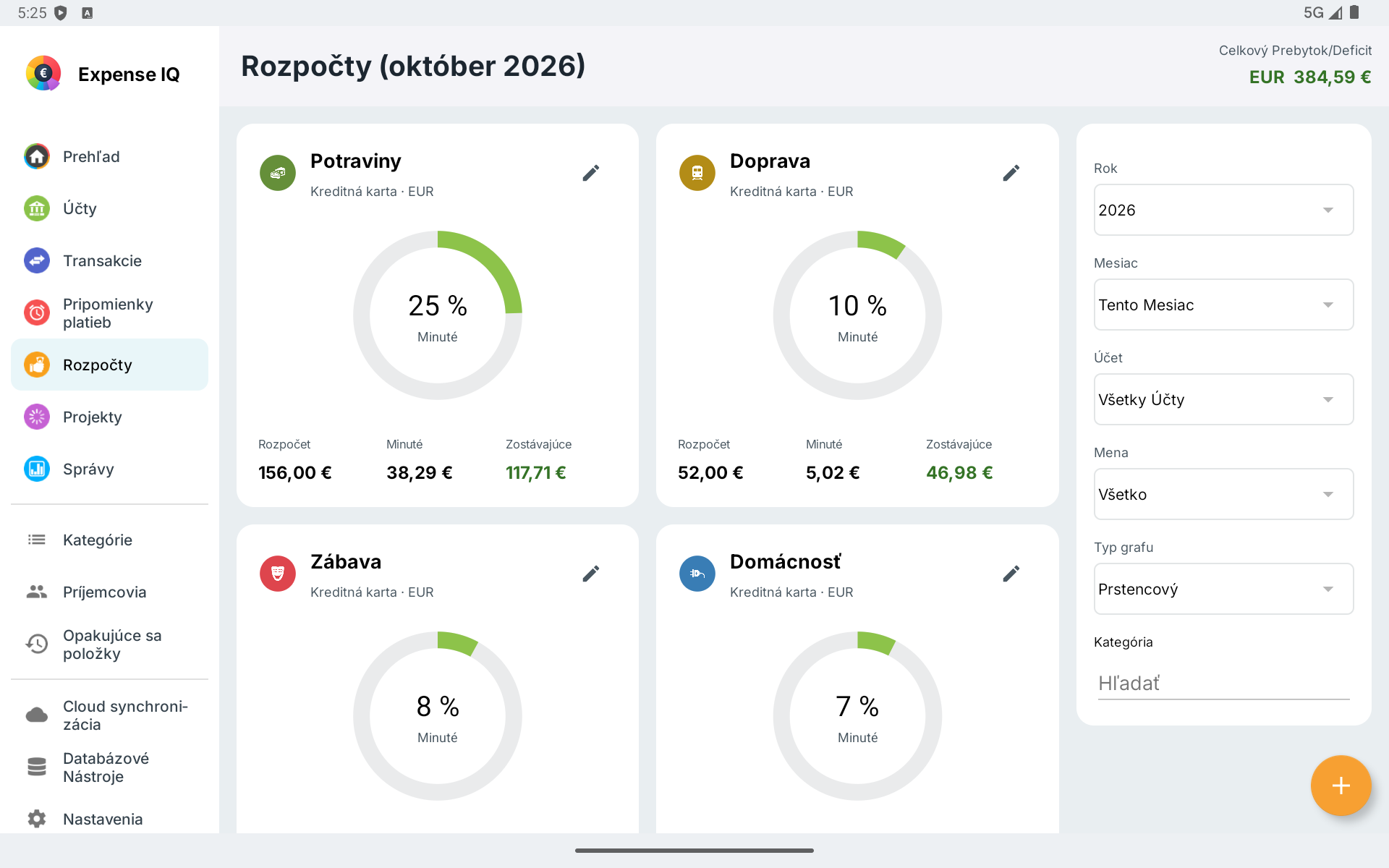Image resolution: width=1389 pixels, height=868 pixels.
Task: Click the Projekty purple icon
Action: [x=37, y=417]
